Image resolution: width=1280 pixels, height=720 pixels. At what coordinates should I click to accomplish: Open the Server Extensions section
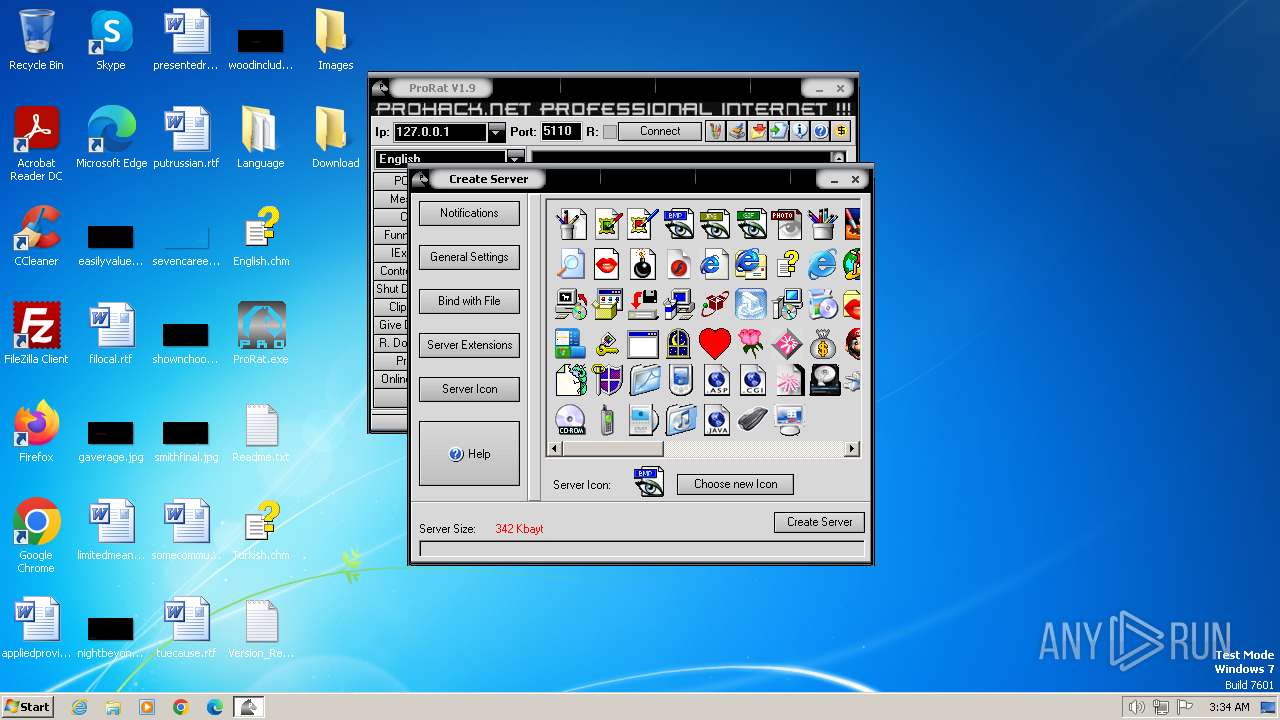click(469, 345)
